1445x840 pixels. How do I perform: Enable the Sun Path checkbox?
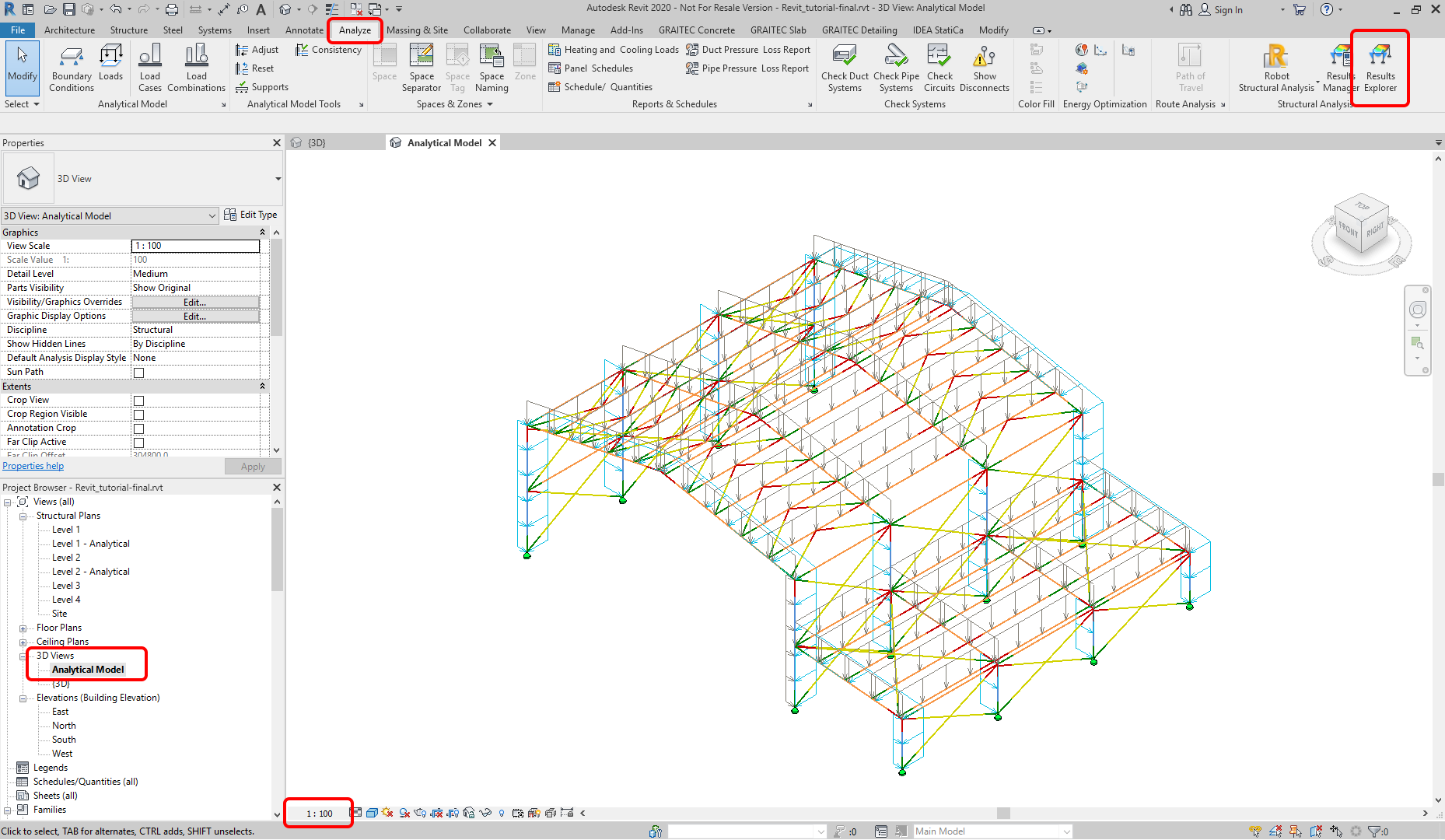(x=139, y=373)
